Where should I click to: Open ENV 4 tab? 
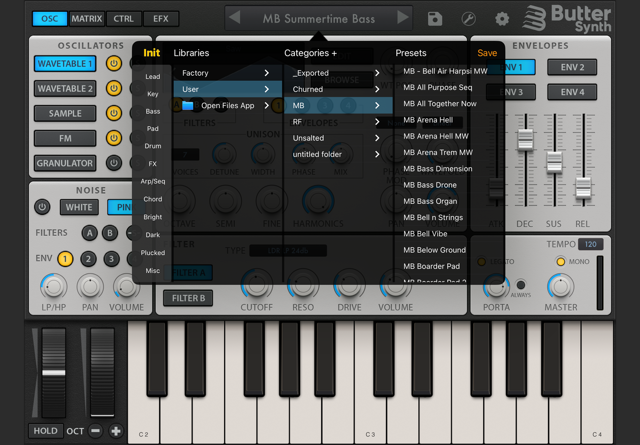click(572, 92)
